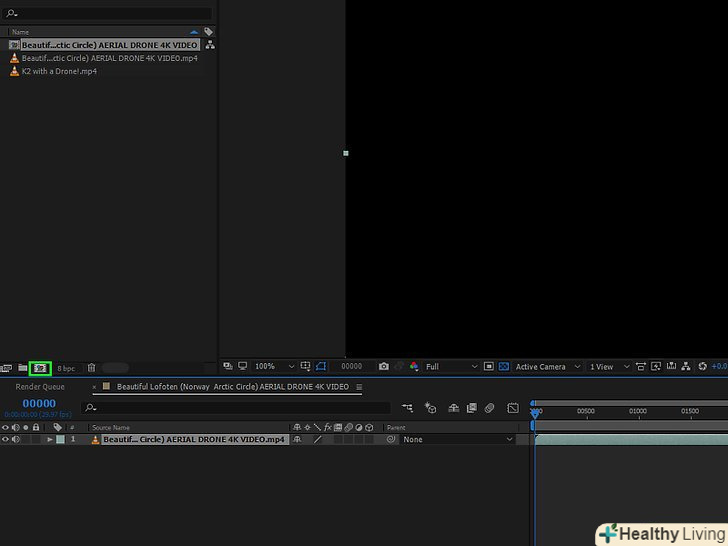Hide the AERIAL DRONE 4K VIDEO.mp4 layer's video
The width and height of the screenshot is (728, 546).
point(5,439)
